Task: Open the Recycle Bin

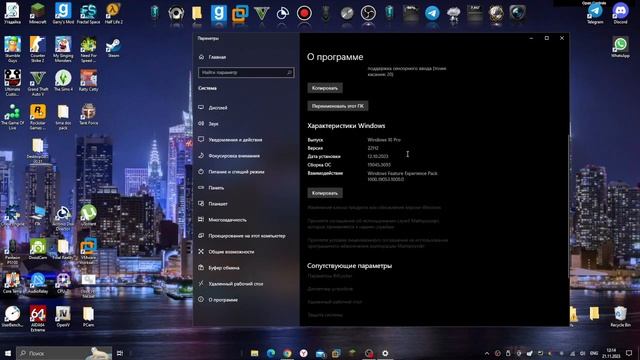Action: pyautogui.click(x=620, y=316)
